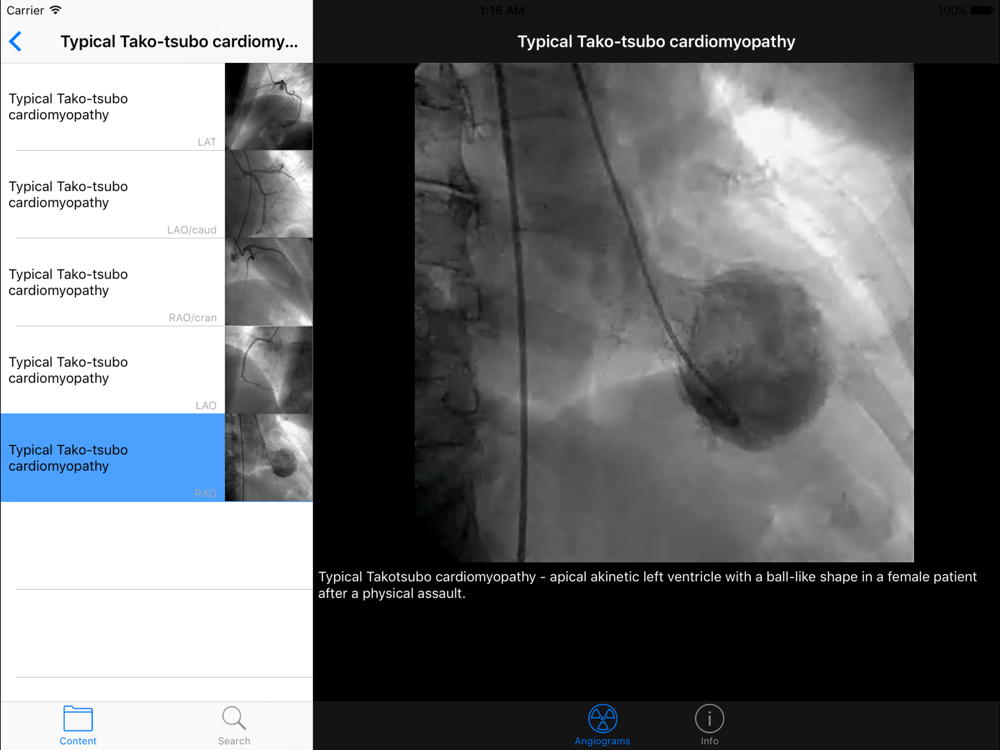Open the LAT view thumbnail
The height and width of the screenshot is (750, 1000).
pyautogui.click(x=269, y=107)
